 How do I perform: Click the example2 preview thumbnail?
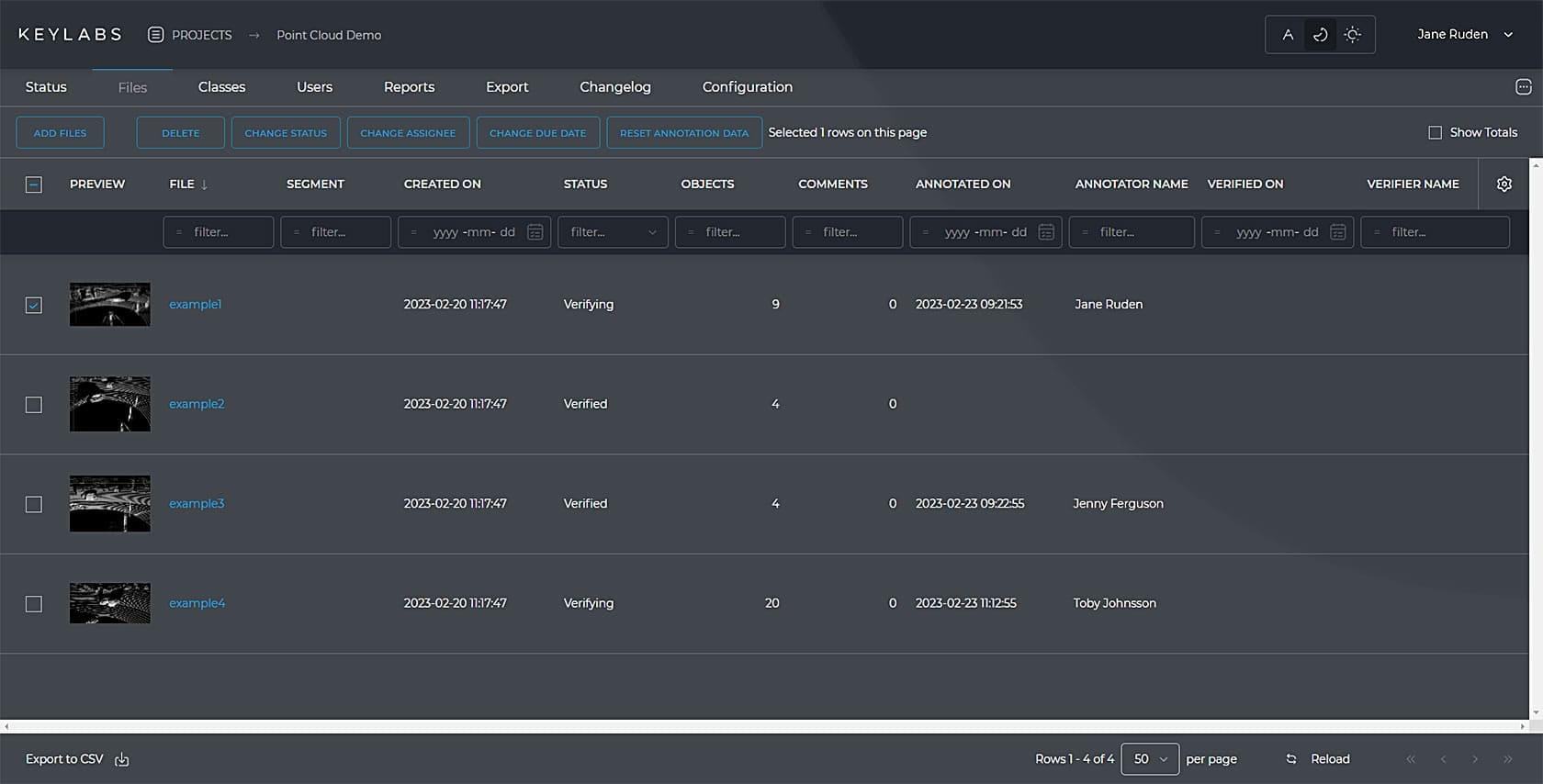(x=109, y=404)
